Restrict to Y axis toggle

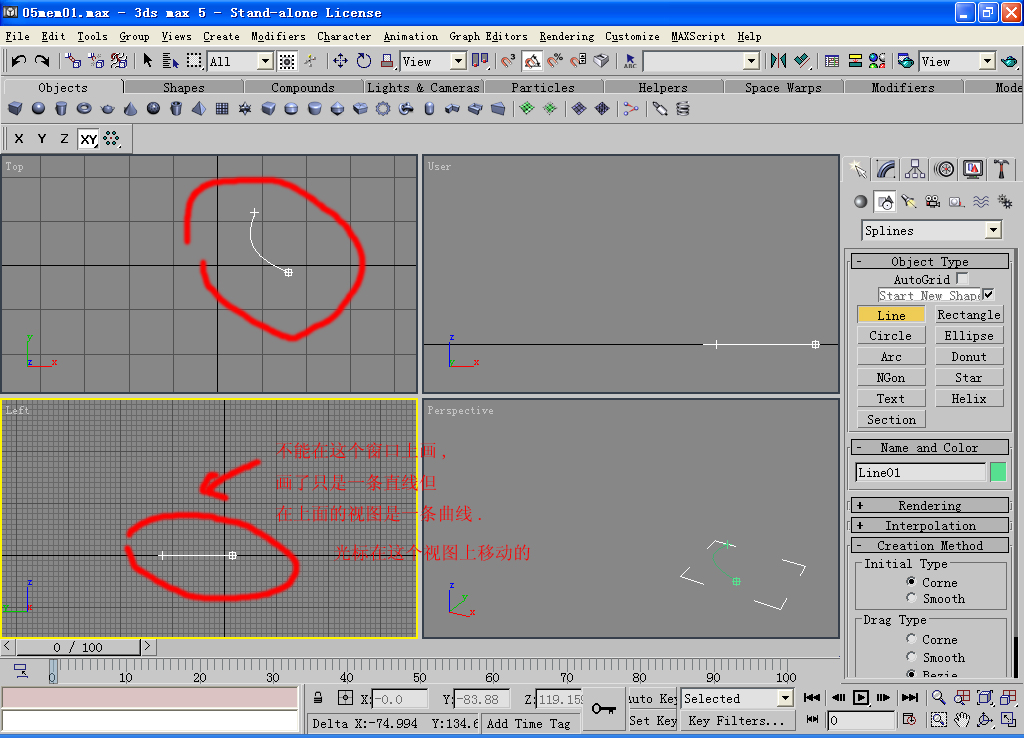[42, 138]
